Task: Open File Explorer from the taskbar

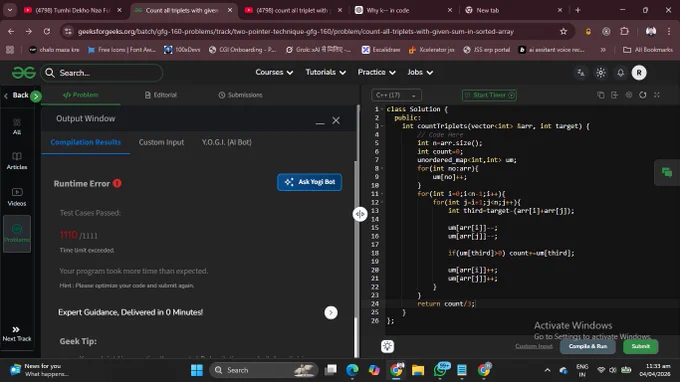Action: [x=418, y=370]
